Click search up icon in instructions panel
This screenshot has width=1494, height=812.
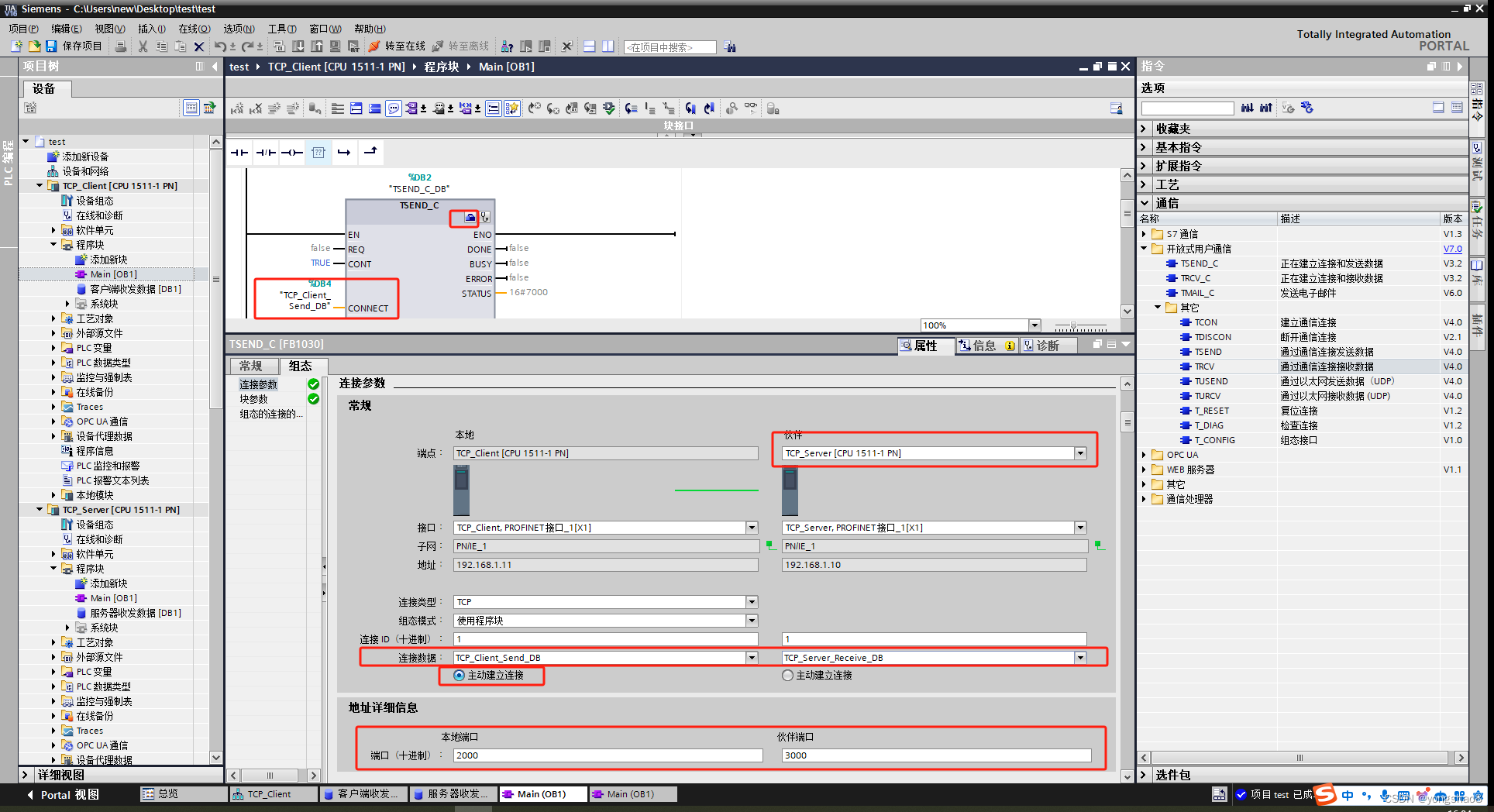coord(1266,108)
